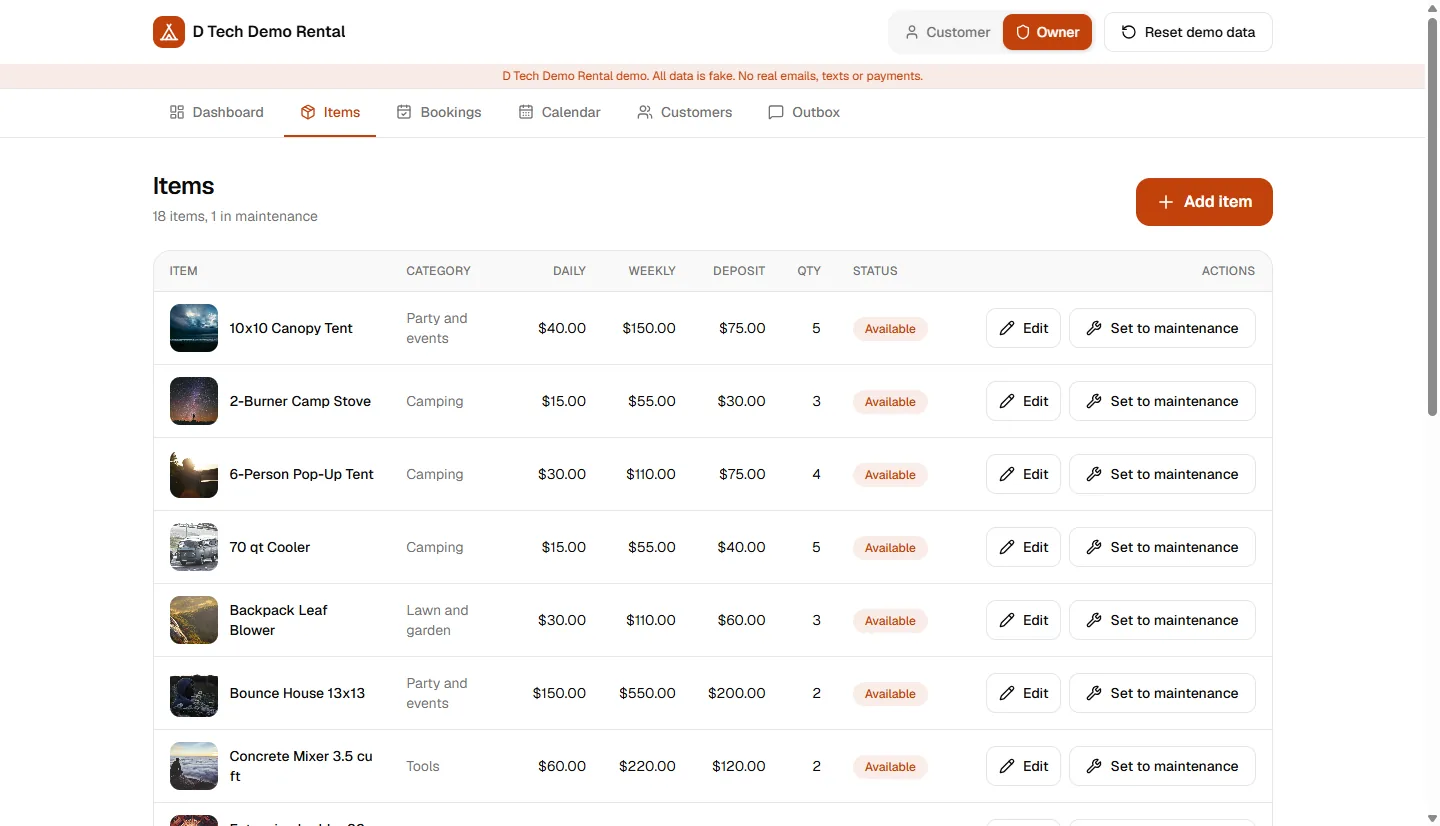Set 6-Person Pop-Up Tent to maintenance
This screenshot has height=826, width=1440.
coord(1162,474)
